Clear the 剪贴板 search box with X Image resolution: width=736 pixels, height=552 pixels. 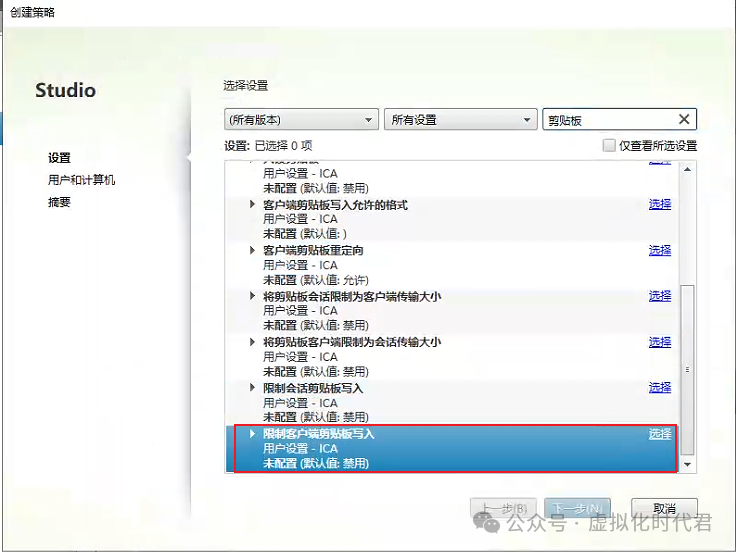coord(684,119)
